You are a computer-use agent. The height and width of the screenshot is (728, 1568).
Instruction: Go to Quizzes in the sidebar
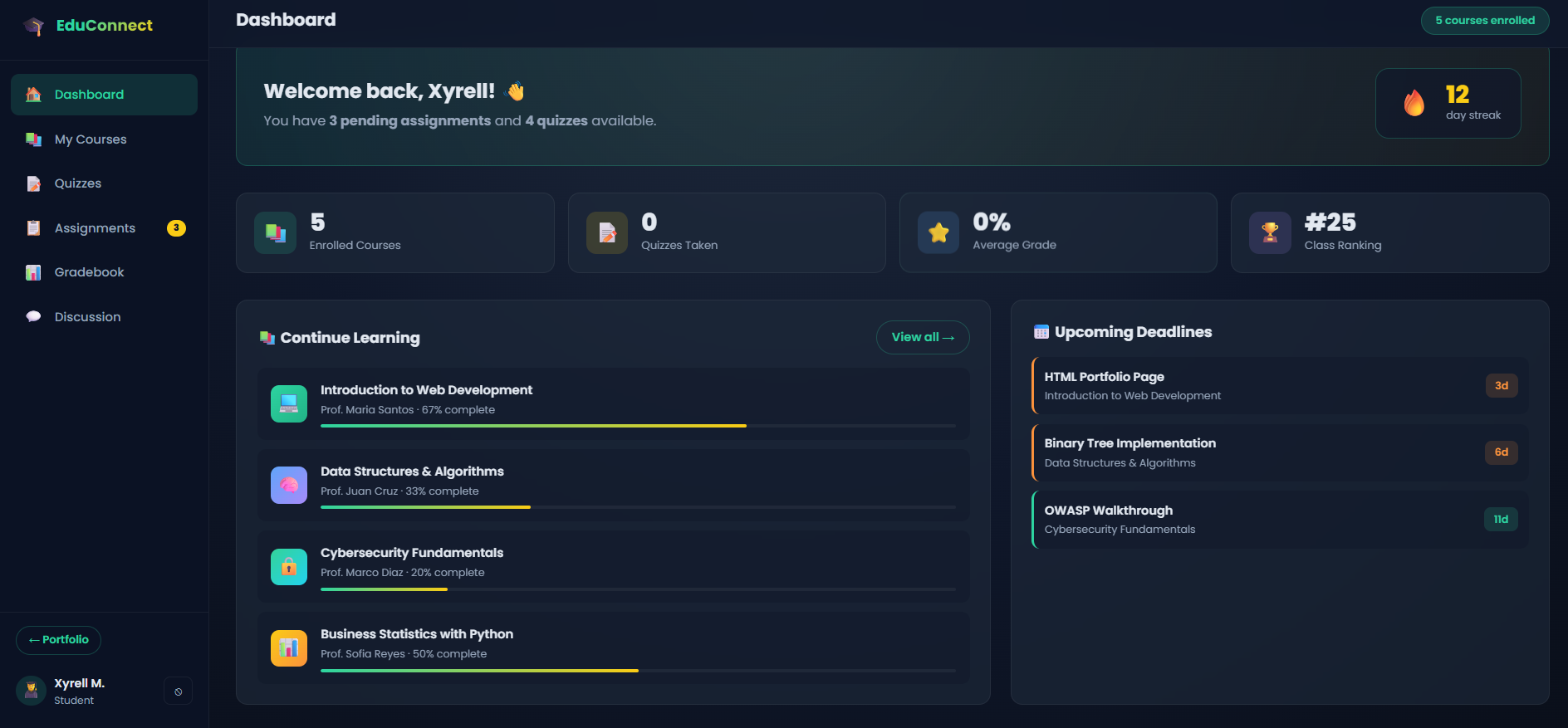pos(104,183)
